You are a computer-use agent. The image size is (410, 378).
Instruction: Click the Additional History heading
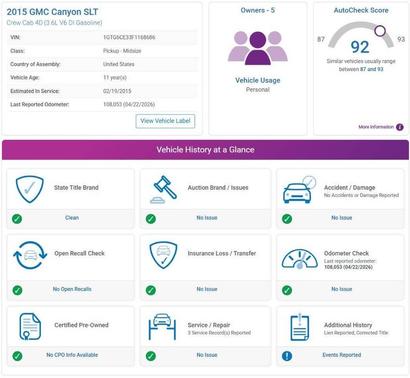348,325
